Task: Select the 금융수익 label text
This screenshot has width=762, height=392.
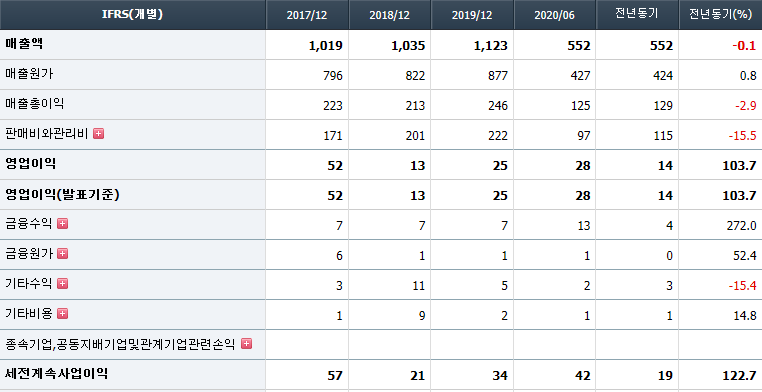Action: pyautogui.click(x=28, y=223)
